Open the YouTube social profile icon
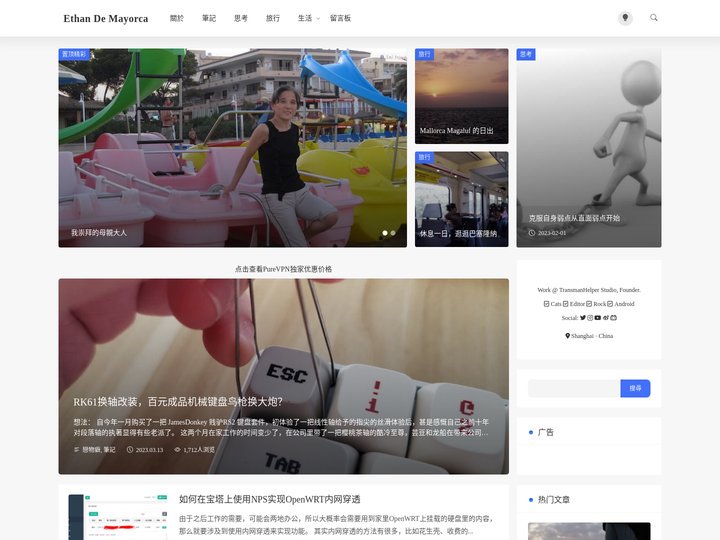 pos(597,318)
